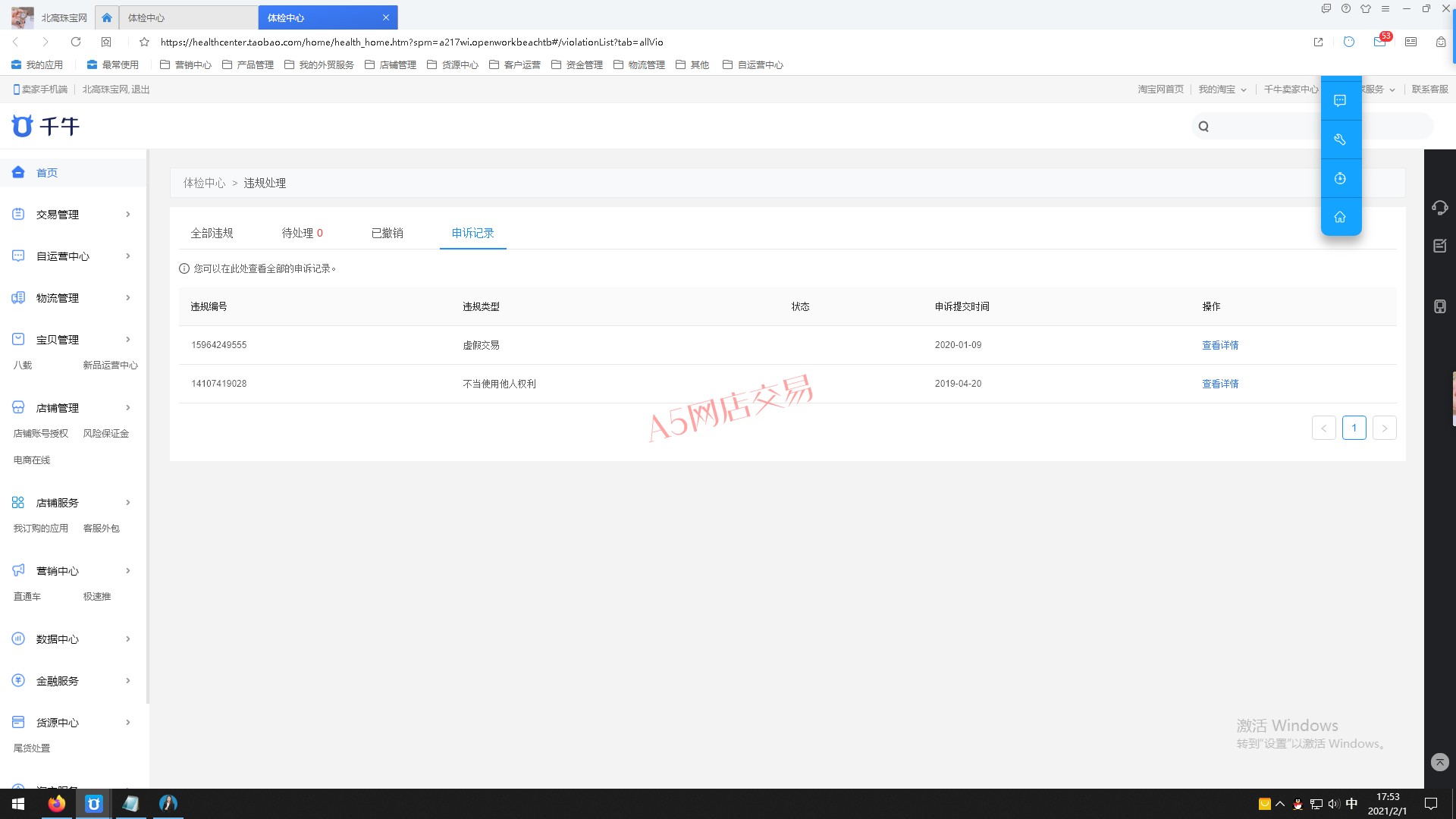Expand 货源中心 sidebar section
The height and width of the screenshot is (819, 1456).
point(73,723)
